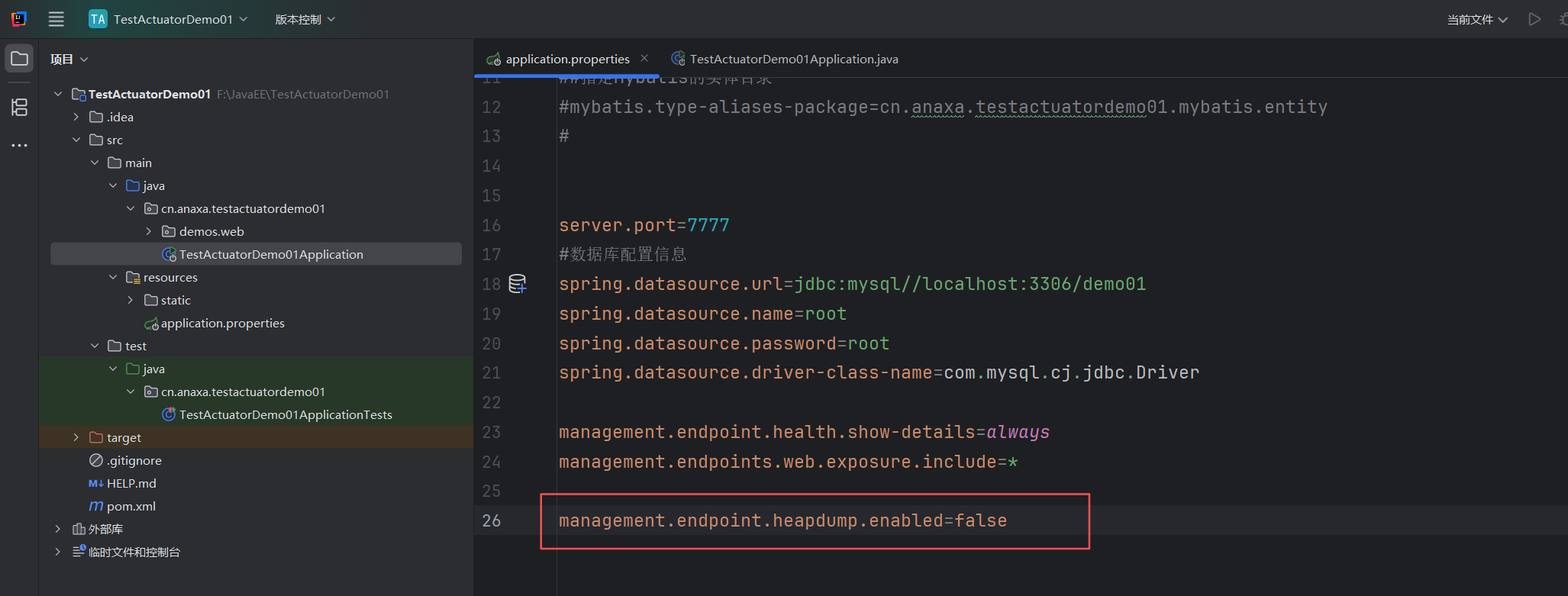
Task: Expand 临时文件和控制台 node
Action: coord(58,552)
